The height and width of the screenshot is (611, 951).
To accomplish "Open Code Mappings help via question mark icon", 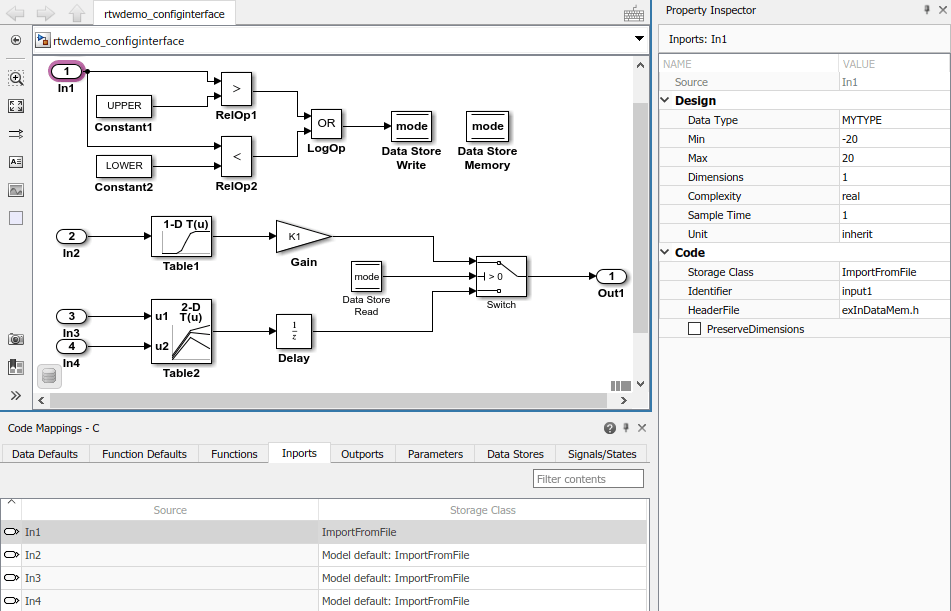I will [609, 428].
